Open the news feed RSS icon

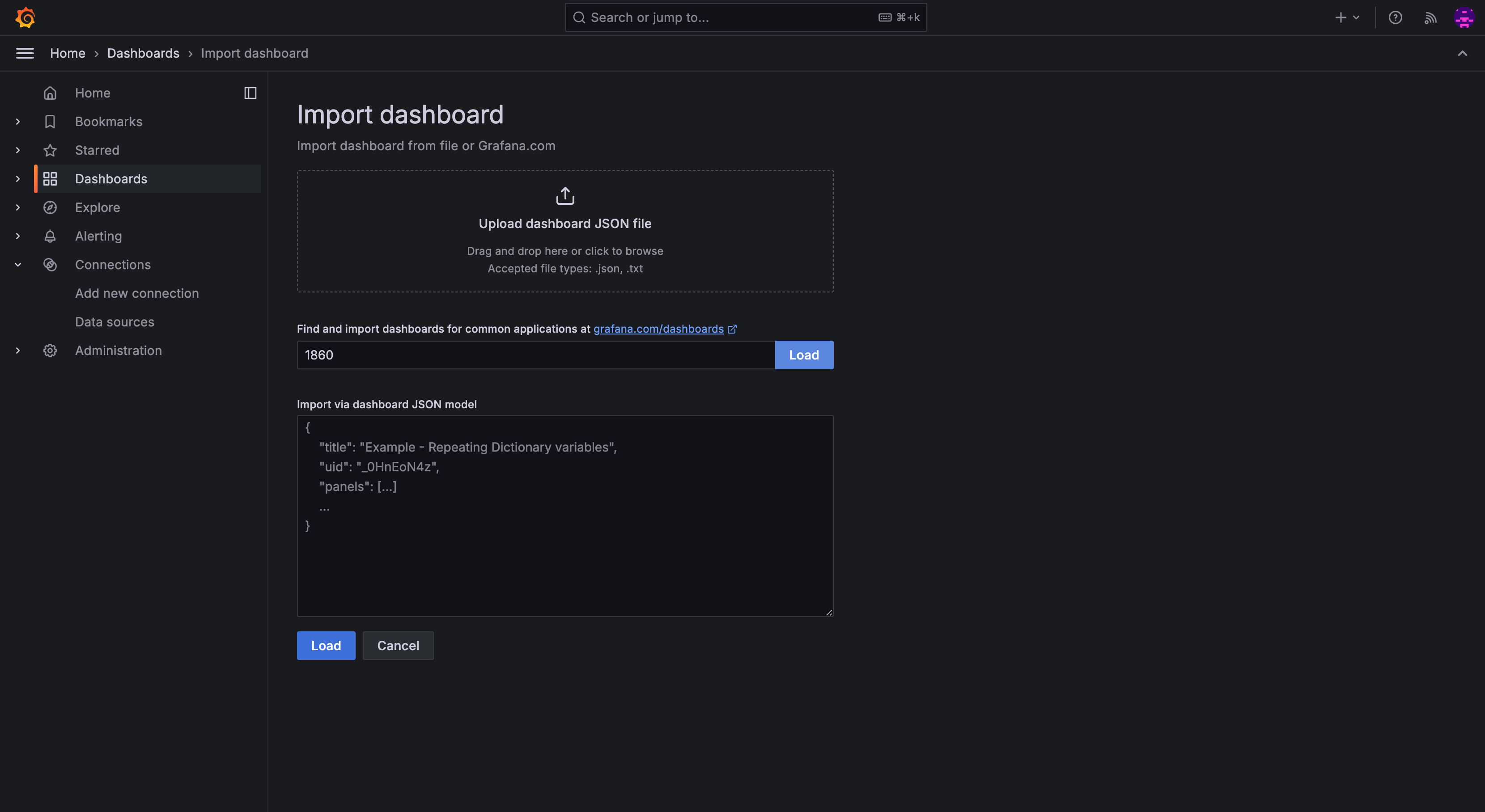(x=1430, y=17)
